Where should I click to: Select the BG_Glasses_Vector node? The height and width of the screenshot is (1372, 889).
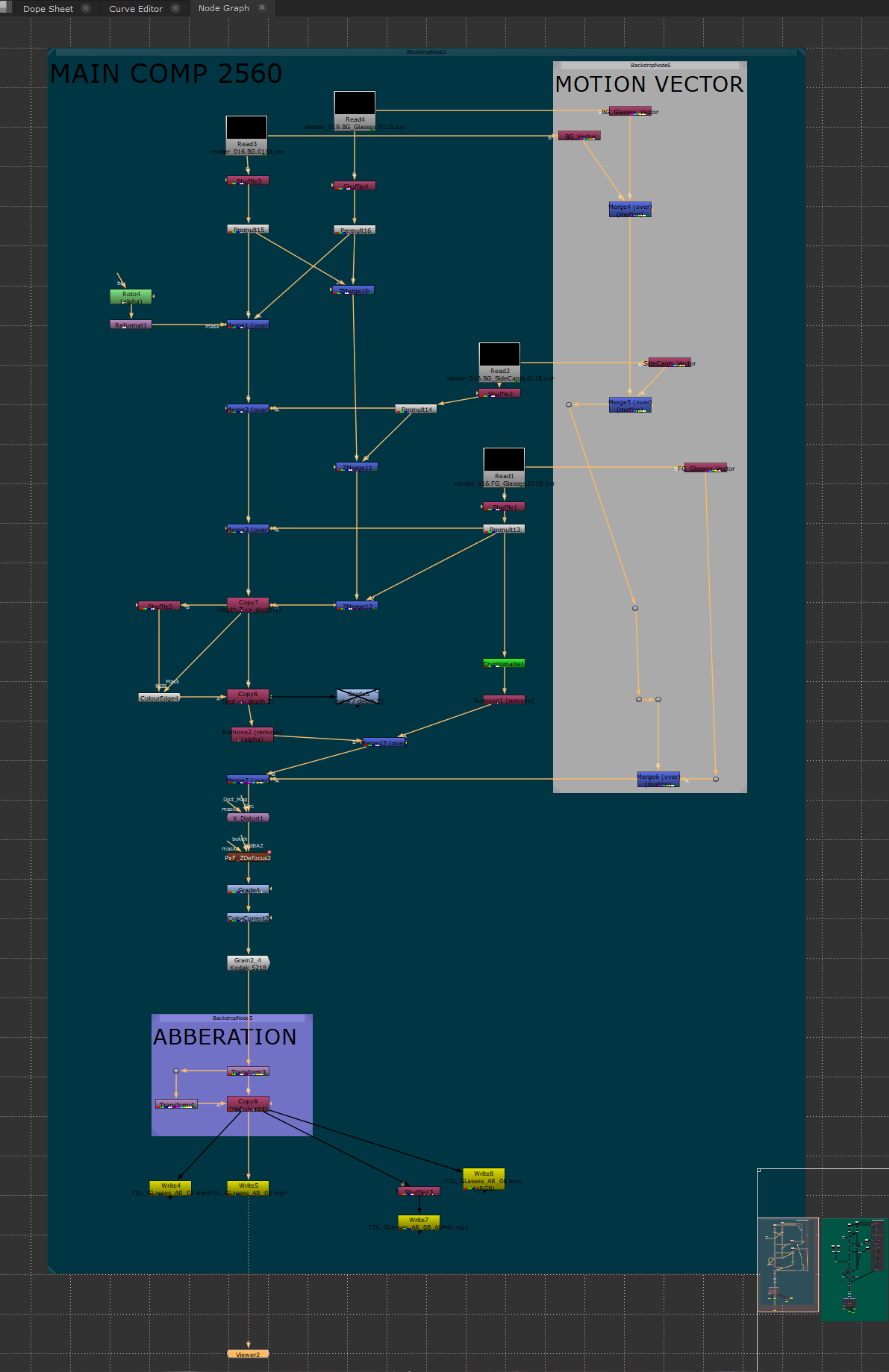click(x=630, y=111)
